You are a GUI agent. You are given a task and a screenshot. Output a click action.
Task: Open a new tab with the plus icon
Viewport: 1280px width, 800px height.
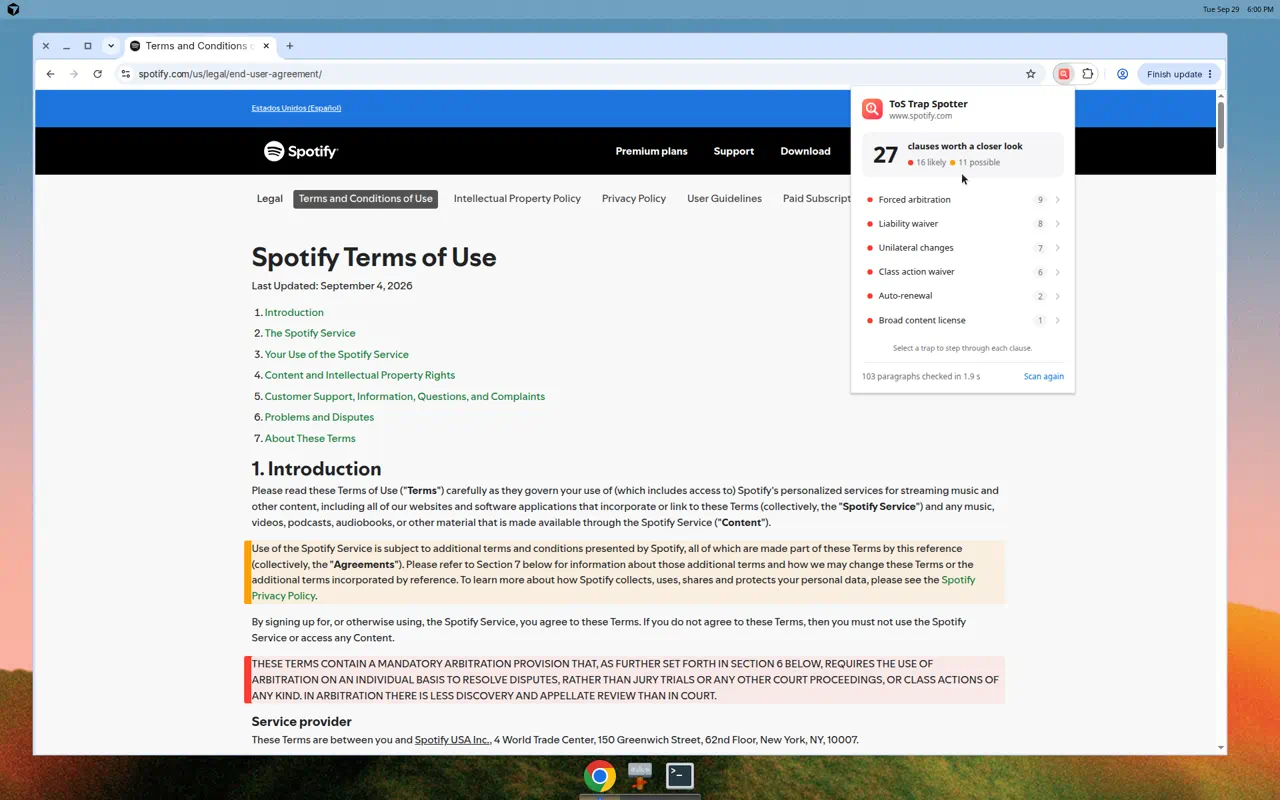click(290, 46)
